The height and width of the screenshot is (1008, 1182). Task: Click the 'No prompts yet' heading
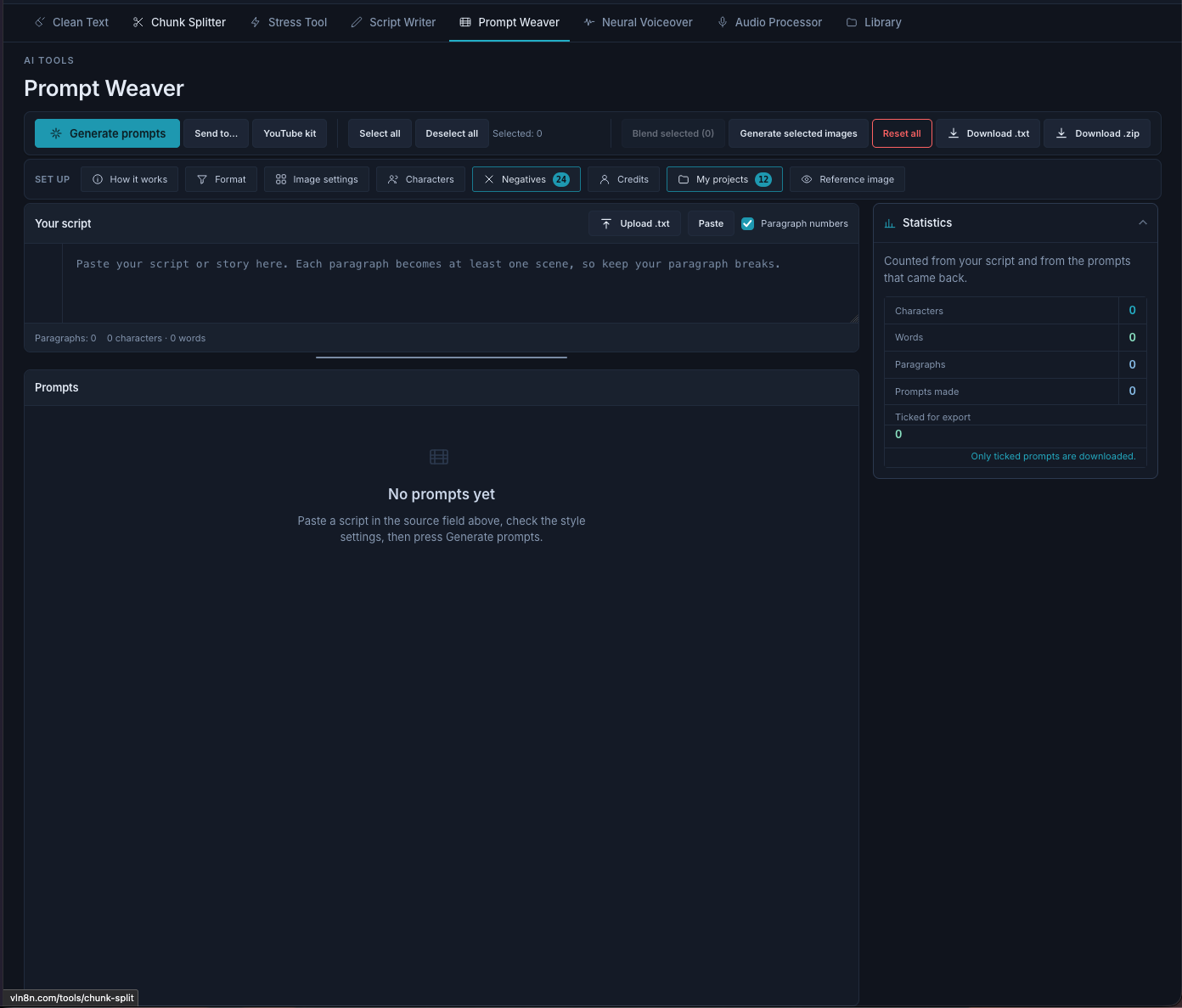tap(442, 494)
